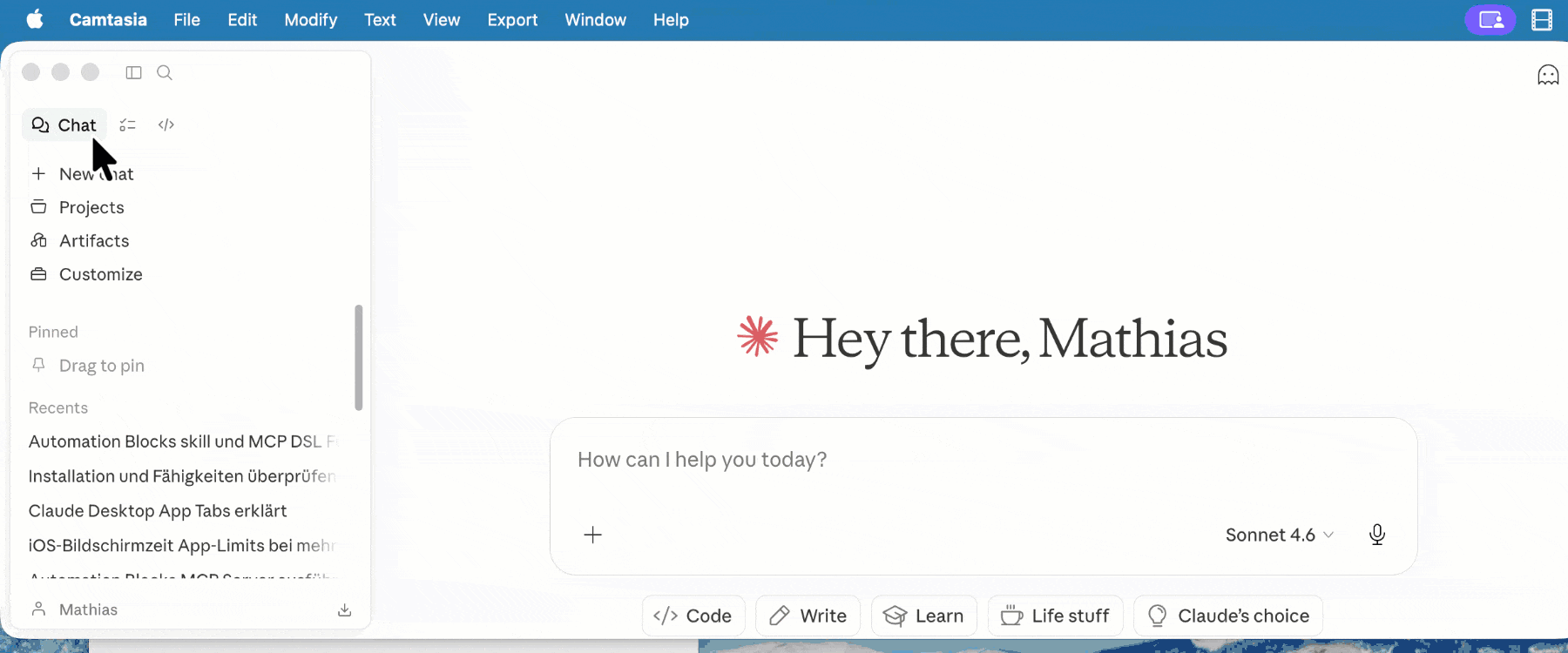Open the Window menu
1568x653 pixels.
click(x=595, y=19)
